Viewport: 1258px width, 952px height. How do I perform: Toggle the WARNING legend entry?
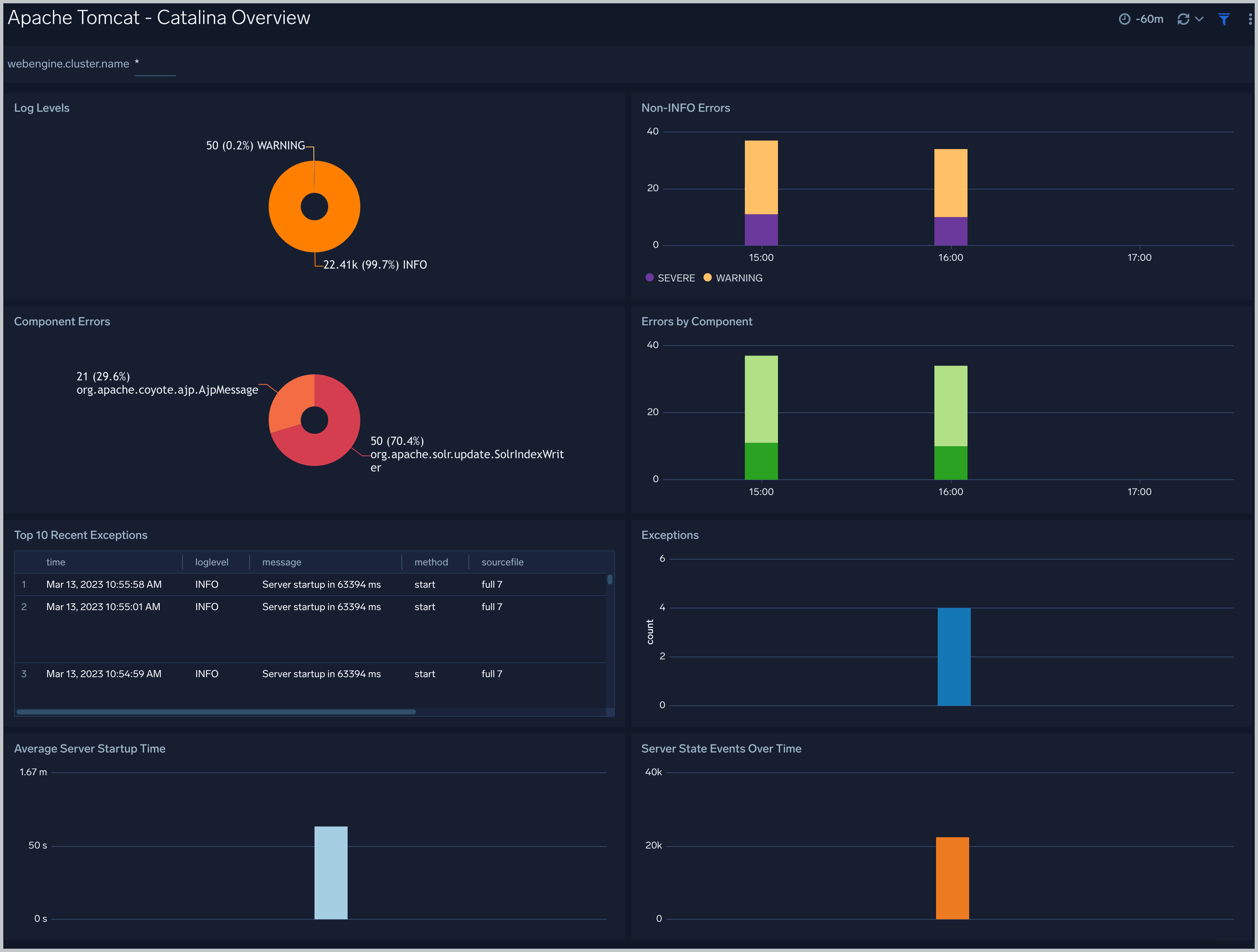click(x=732, y=278)
